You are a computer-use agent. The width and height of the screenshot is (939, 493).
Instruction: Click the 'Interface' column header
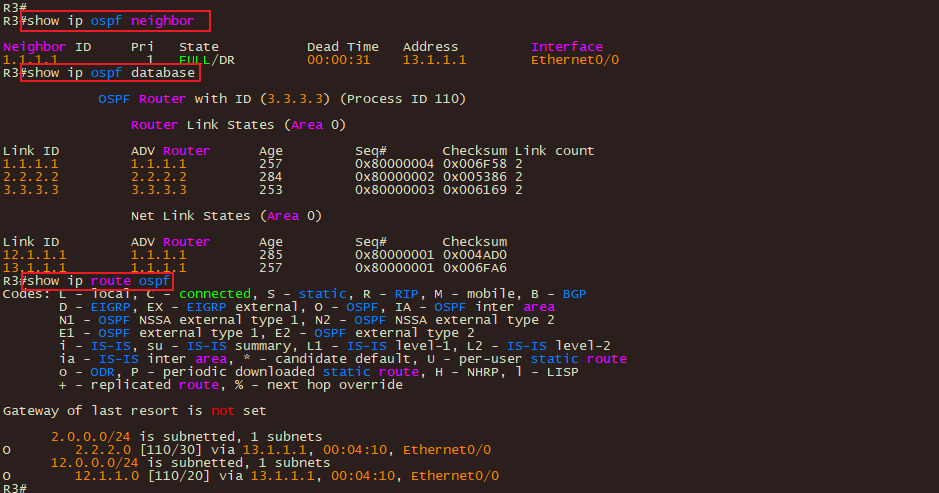pos(567,47)
